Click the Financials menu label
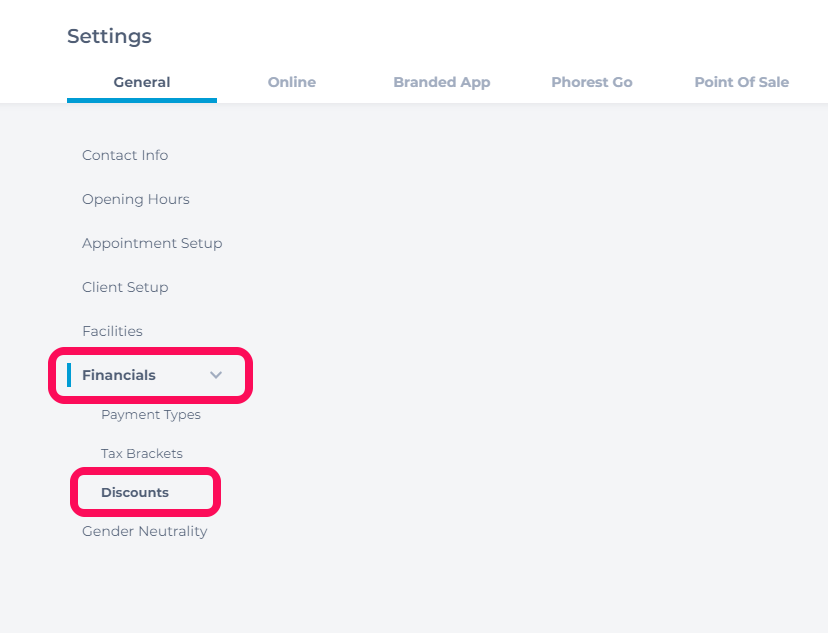The height and width of the screenshot is (633, 828). click(x=119, y=375)
